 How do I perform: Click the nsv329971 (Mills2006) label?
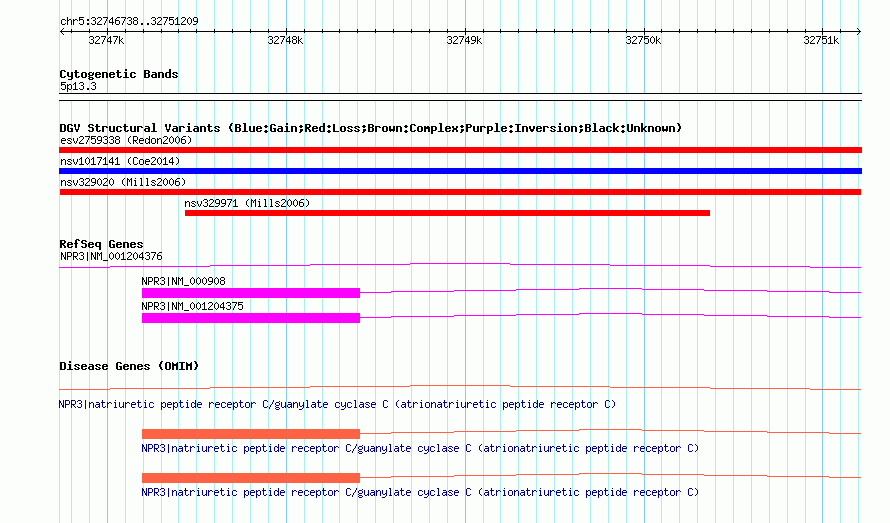pyautogui.click(x=247, y=203)
